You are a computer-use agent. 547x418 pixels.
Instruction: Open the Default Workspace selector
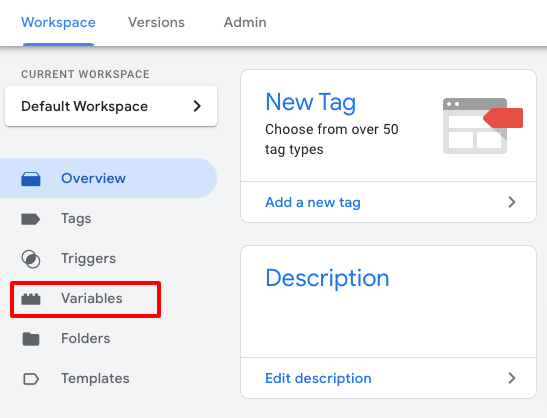tap(111, 106)
